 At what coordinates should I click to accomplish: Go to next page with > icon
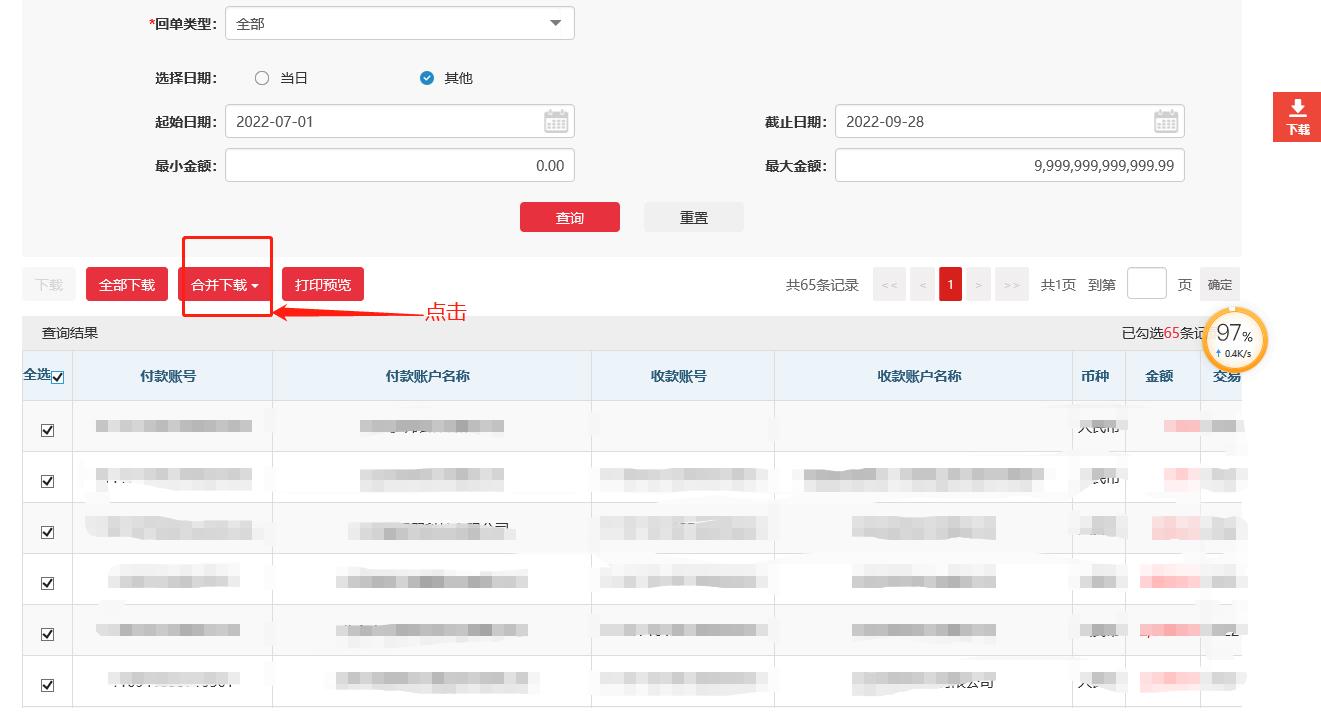pos(978,284)
